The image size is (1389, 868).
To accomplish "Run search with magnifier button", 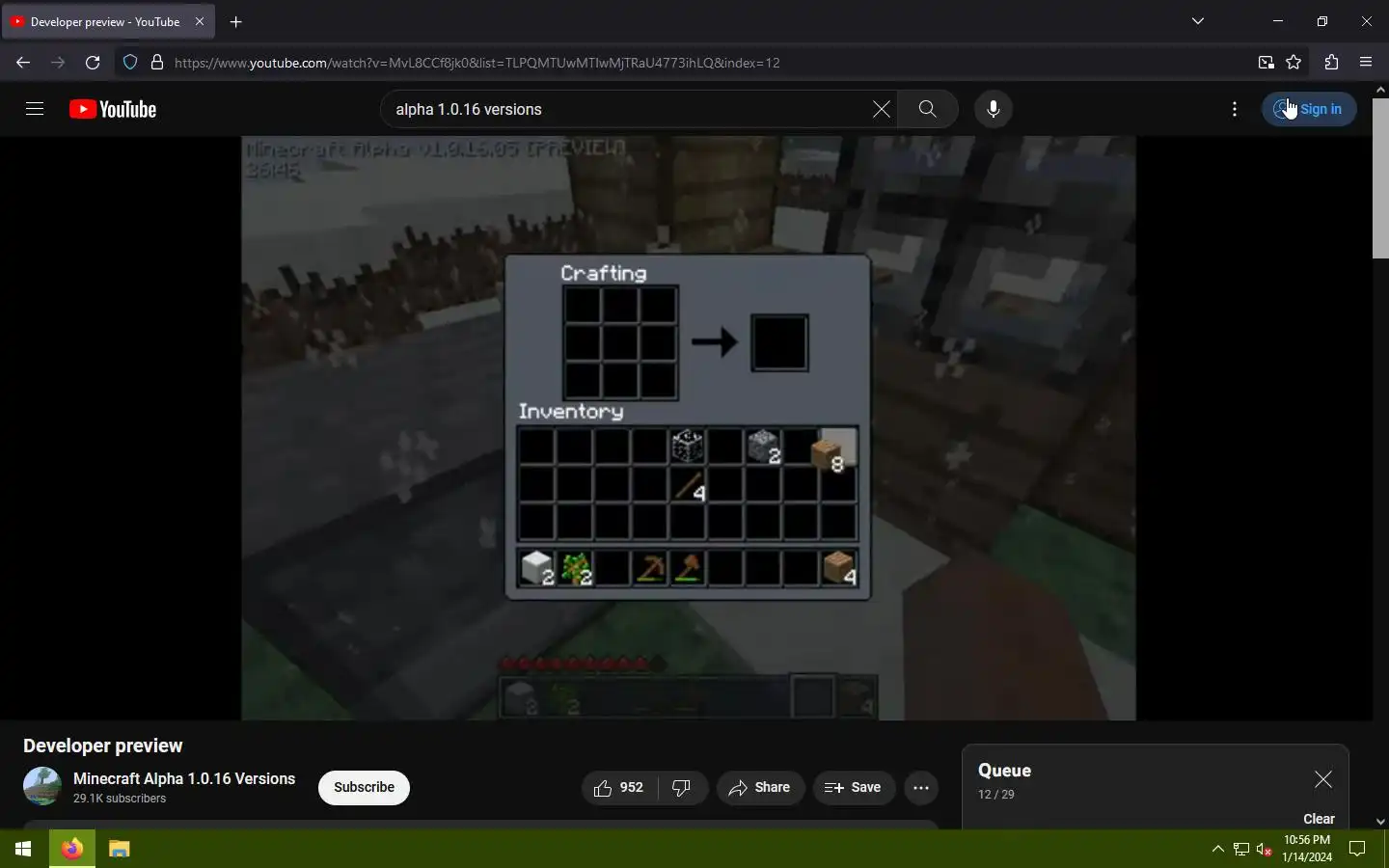I will [x=927, y=109].
